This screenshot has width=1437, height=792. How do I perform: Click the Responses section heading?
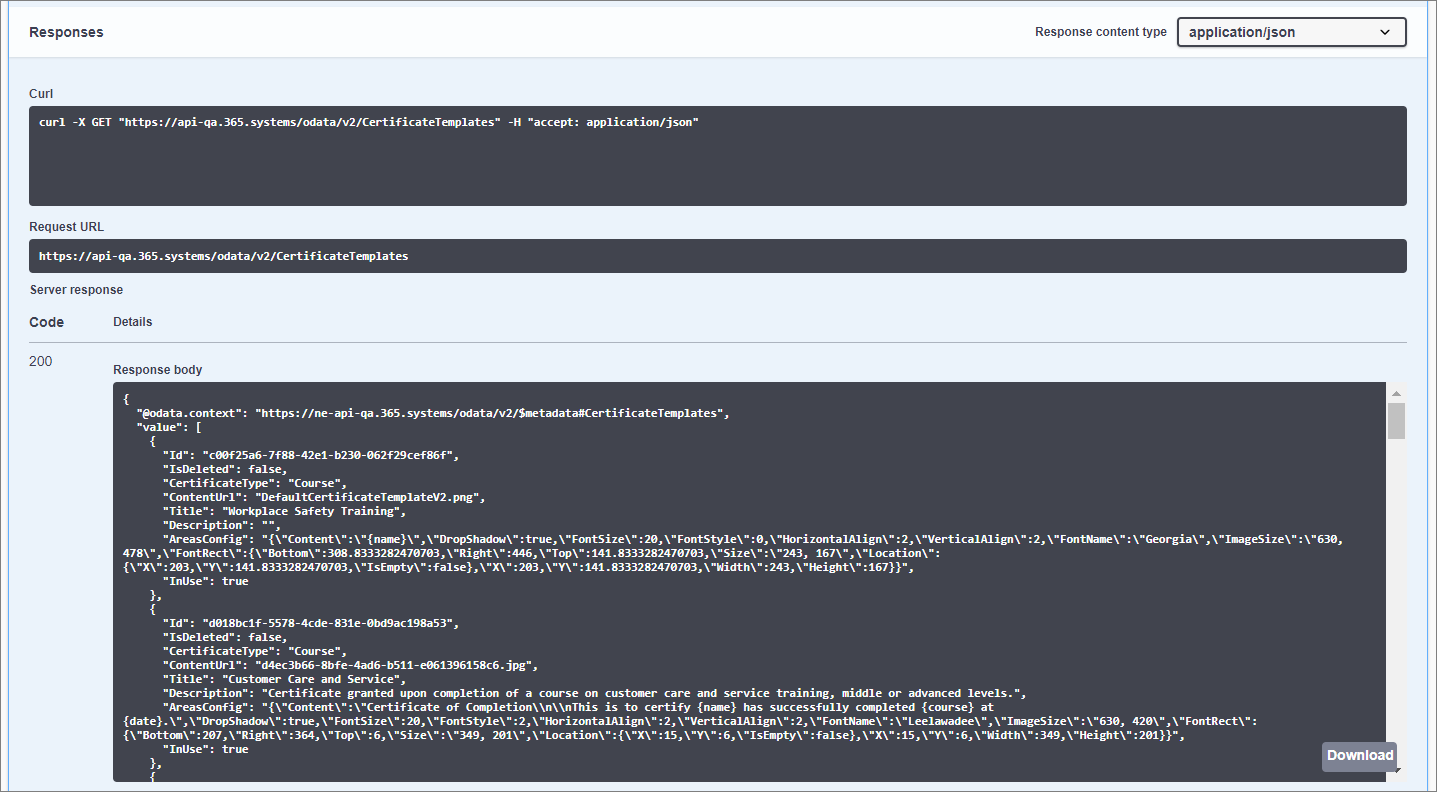66,32
